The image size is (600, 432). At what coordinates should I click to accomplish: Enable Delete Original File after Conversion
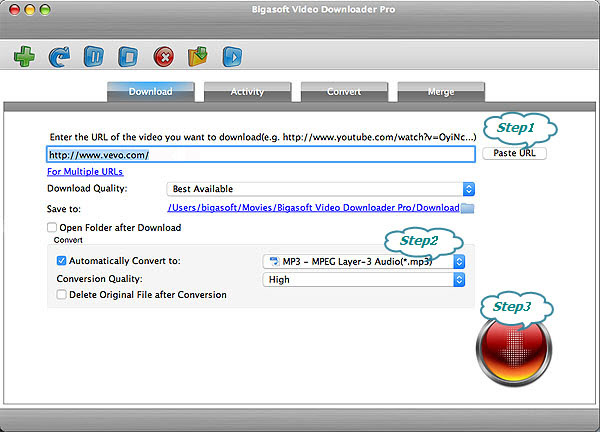point(61,295)
